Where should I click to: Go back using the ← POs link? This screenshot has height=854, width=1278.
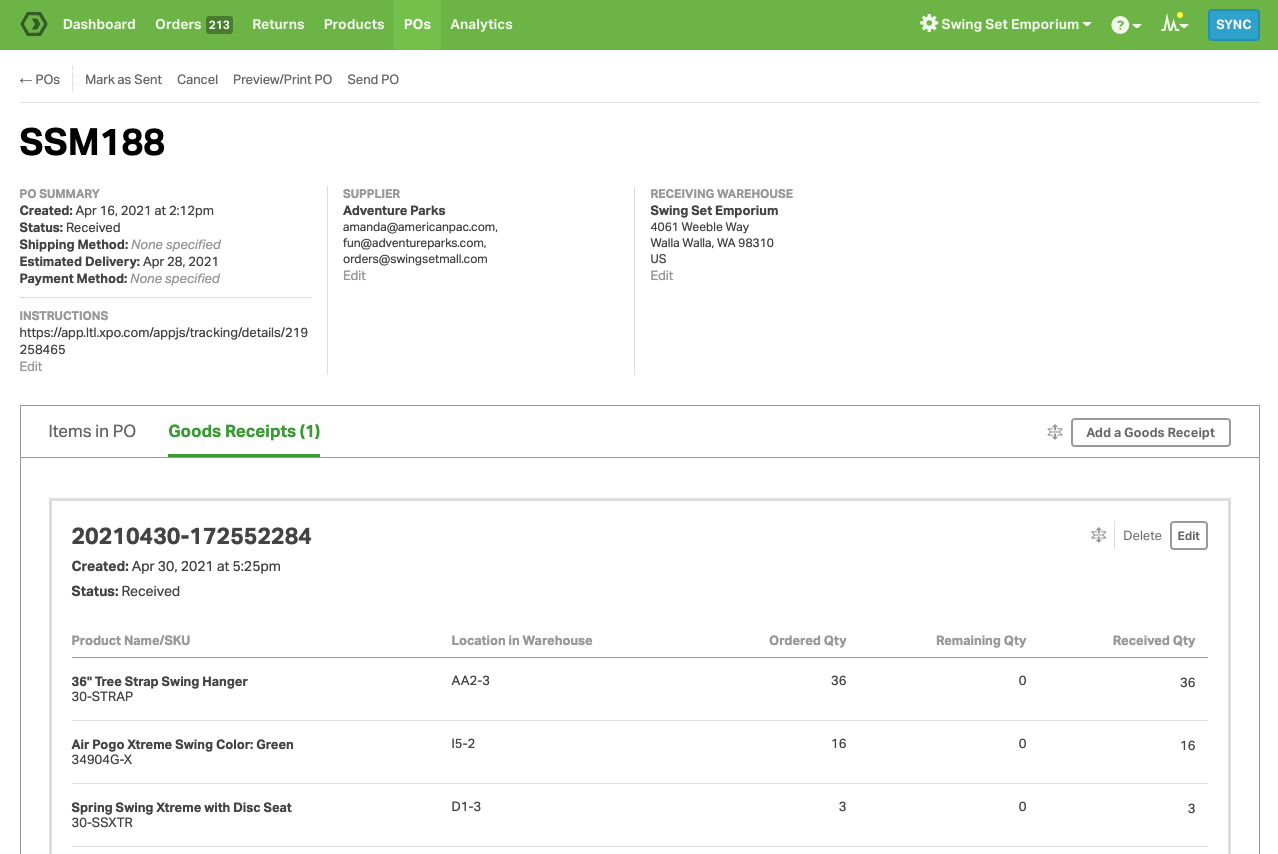[40, 79]
